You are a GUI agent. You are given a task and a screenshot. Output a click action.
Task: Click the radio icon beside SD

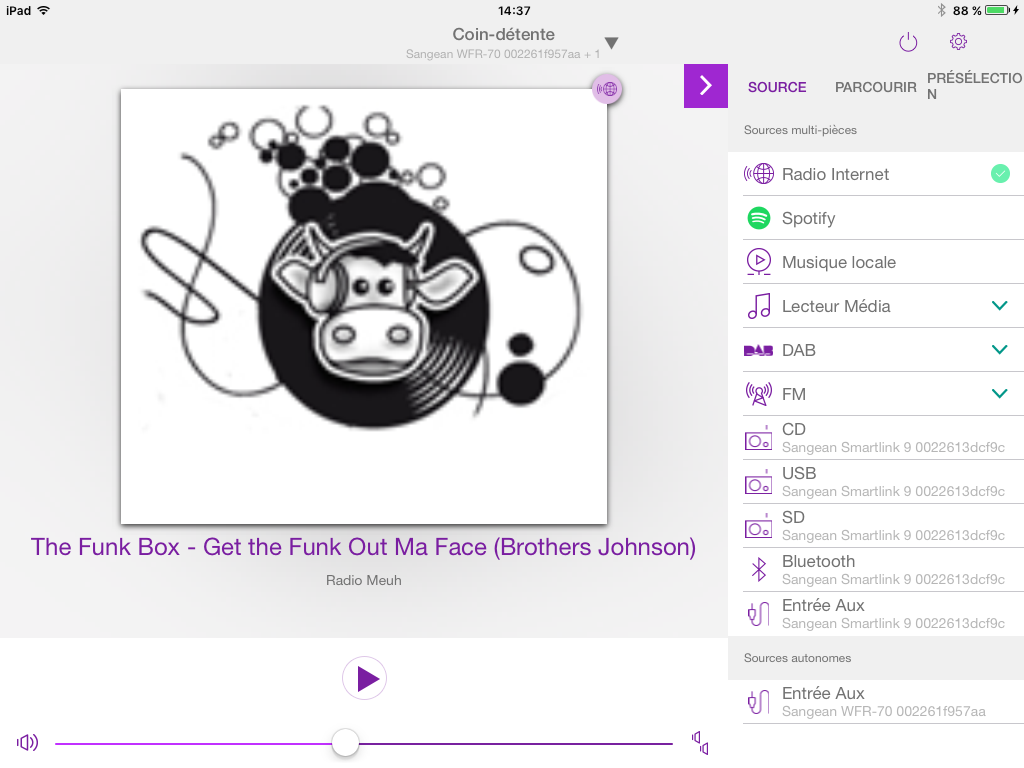click(758, 526)
